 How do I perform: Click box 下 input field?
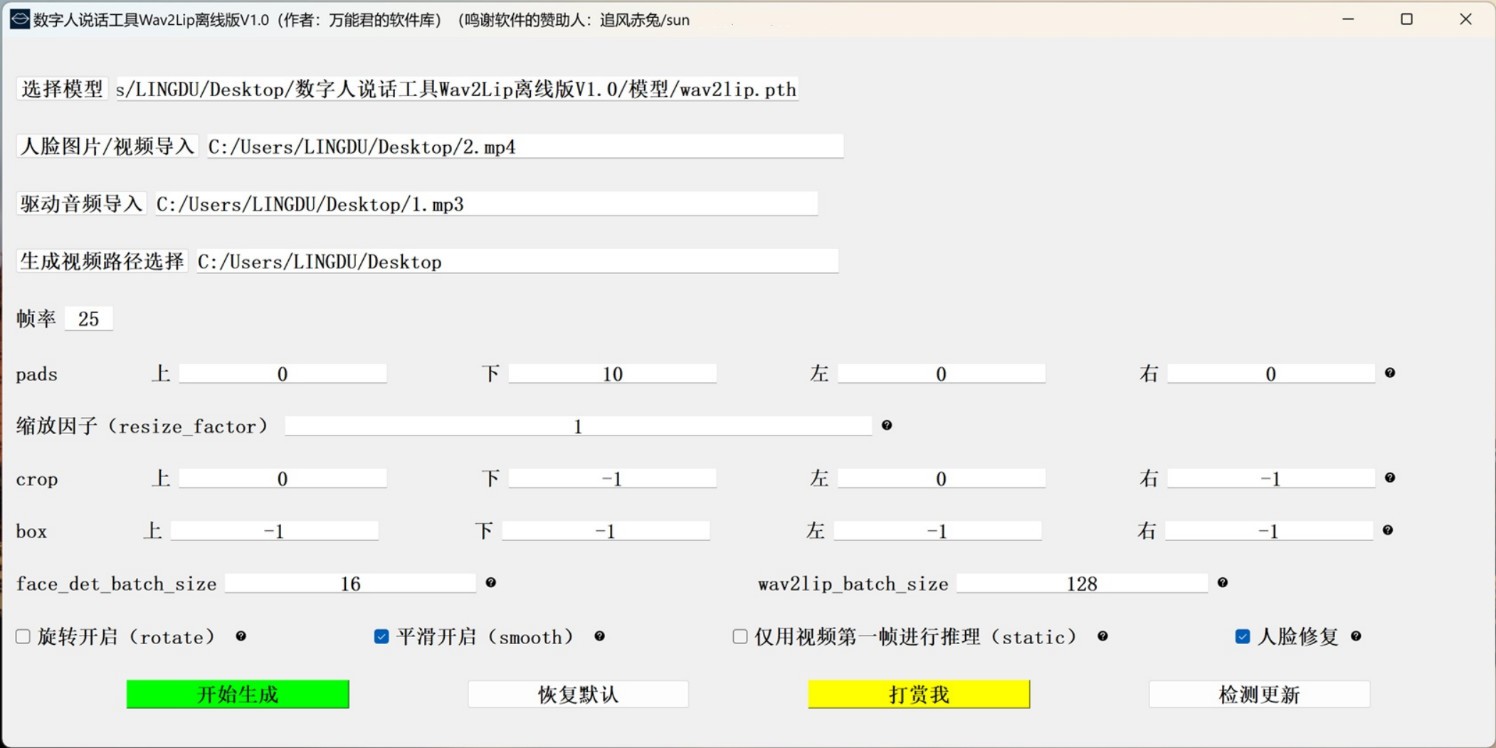(x=606, y=531)
